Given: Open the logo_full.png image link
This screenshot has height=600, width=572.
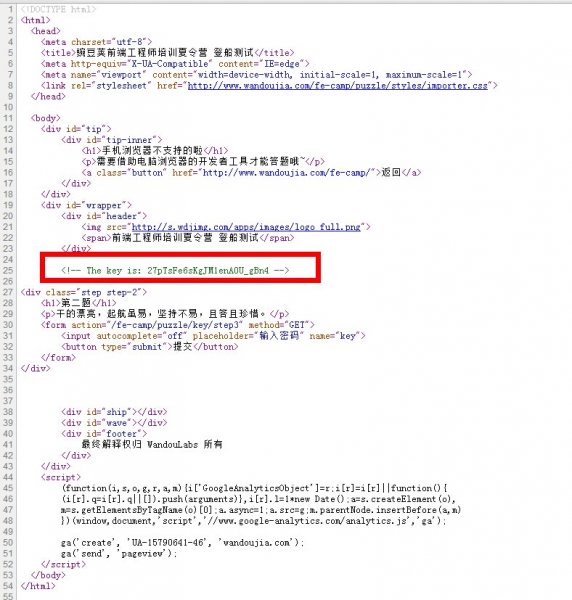Looking at the screenshot, I should [246, 227].
